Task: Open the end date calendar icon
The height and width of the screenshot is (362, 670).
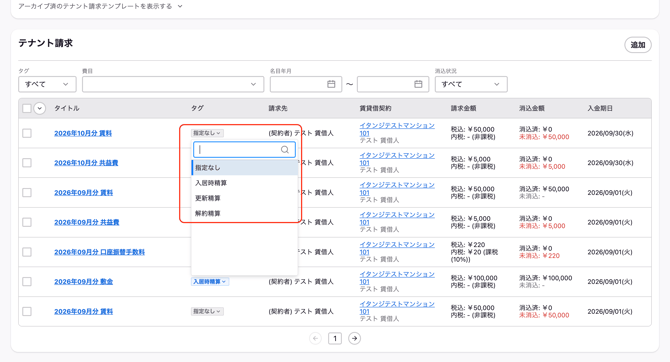Action: (418, 84)
